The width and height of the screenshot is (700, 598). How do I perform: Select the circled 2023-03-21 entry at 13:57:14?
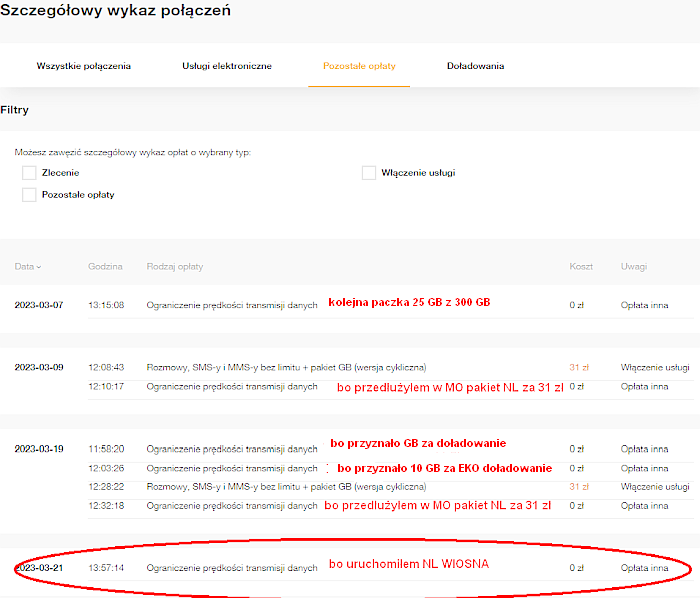click(231, 568)
